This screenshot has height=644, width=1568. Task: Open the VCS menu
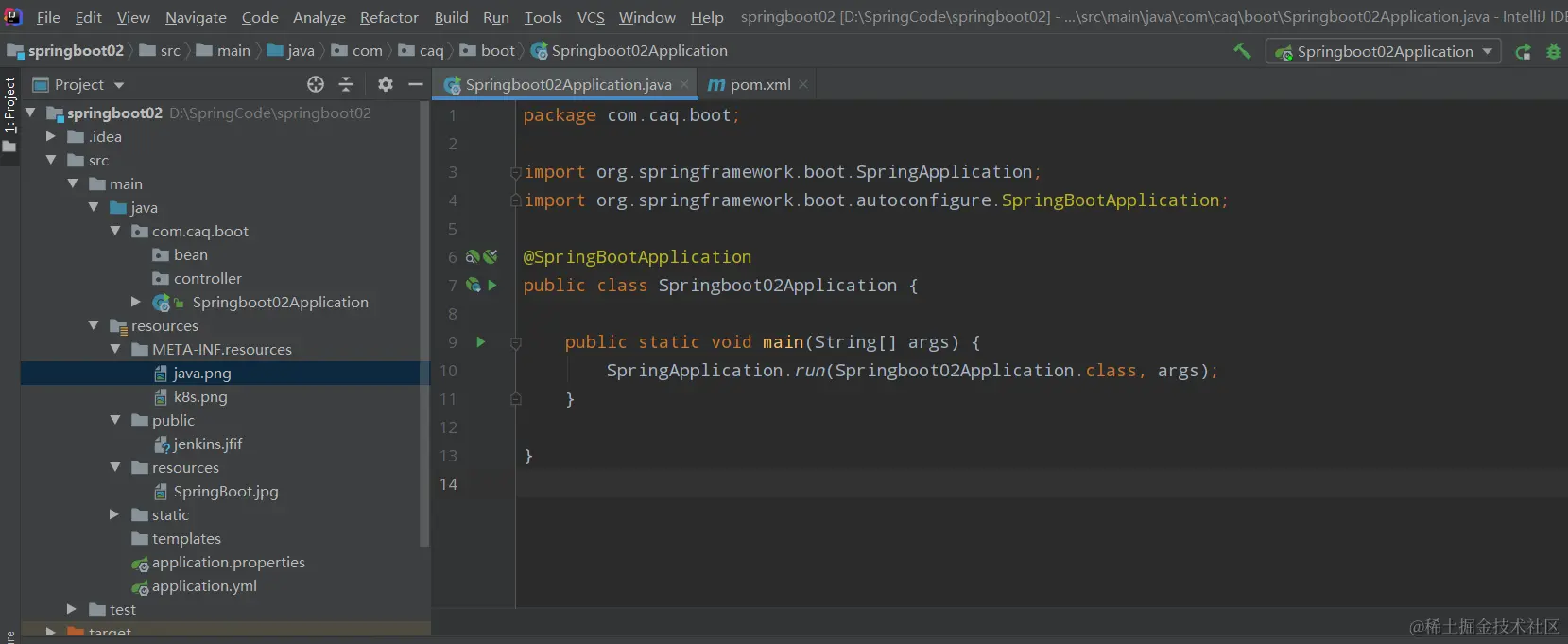pos(591,17)
